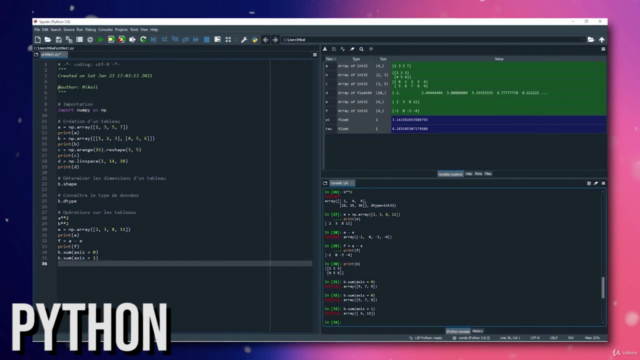The height and width of the screenshot is (360, 640).
Task: Click the Save all files icon
Action: pyautogui.click(x=69, y=40)
